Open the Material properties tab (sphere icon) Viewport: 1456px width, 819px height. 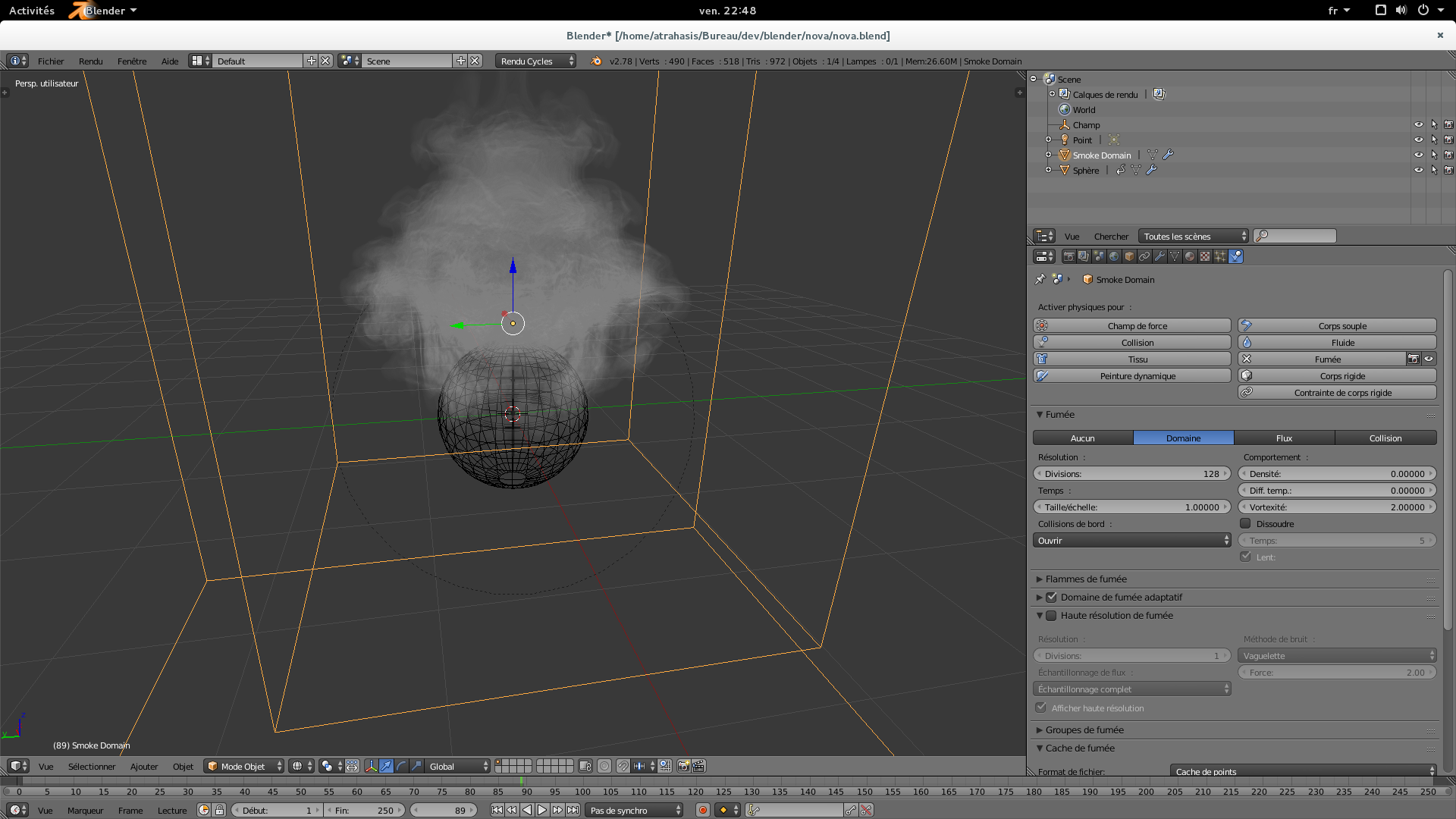(1190, 256)
